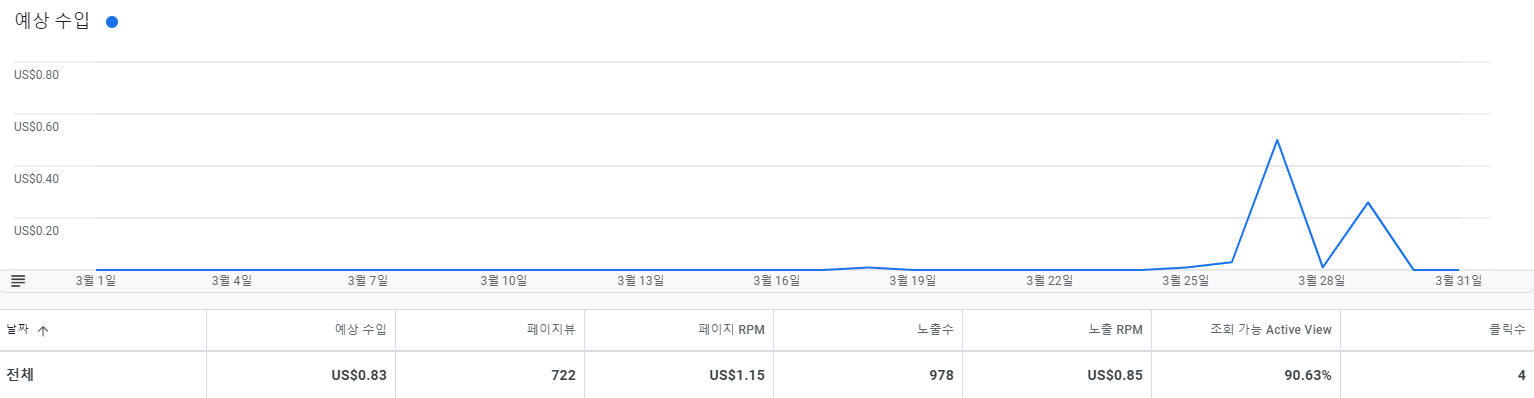
Task: Click the 3월 13일 axis label
Action: (x=640, y=281)
